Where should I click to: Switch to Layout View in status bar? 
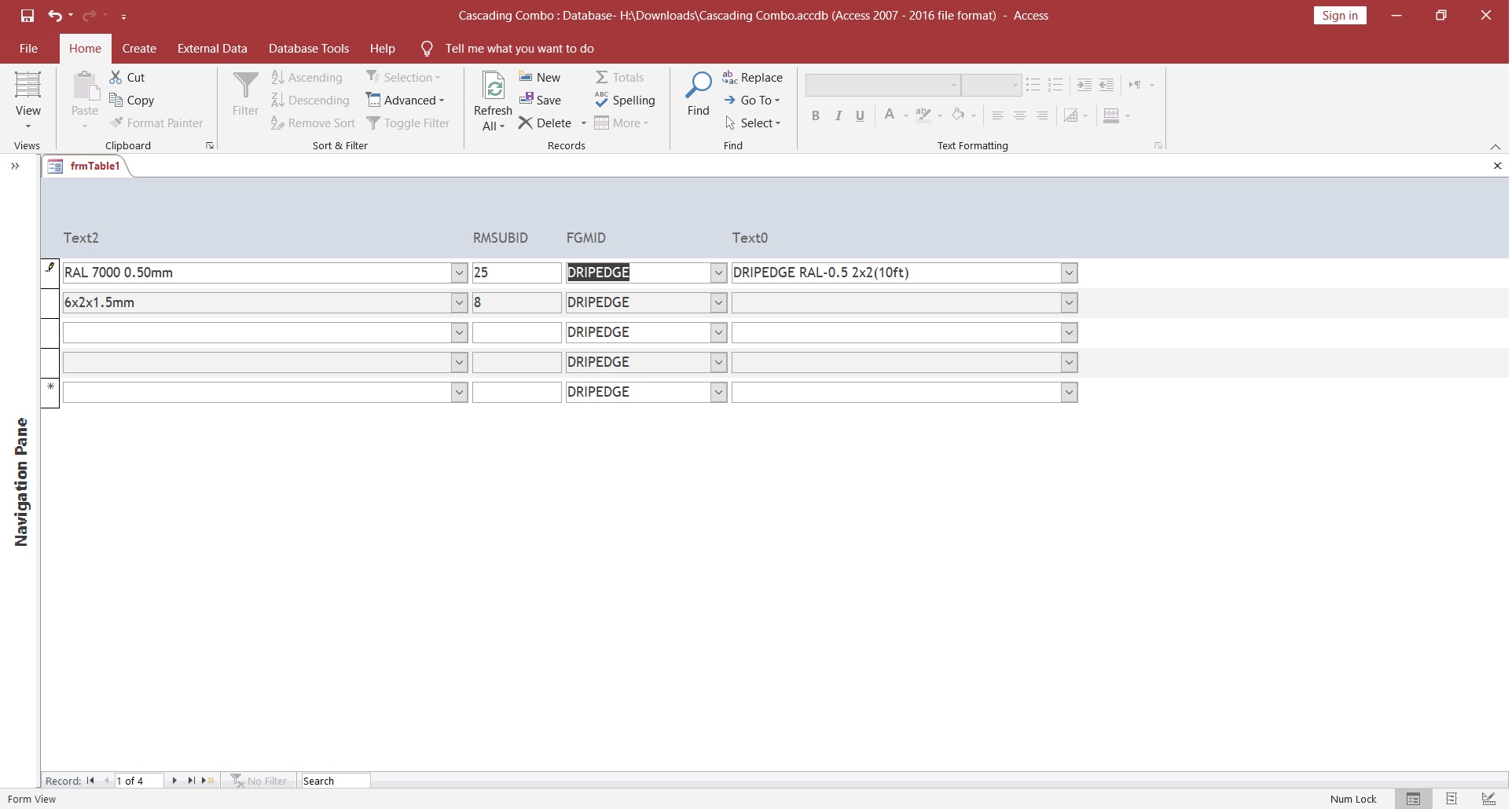tap(1451, 799)
